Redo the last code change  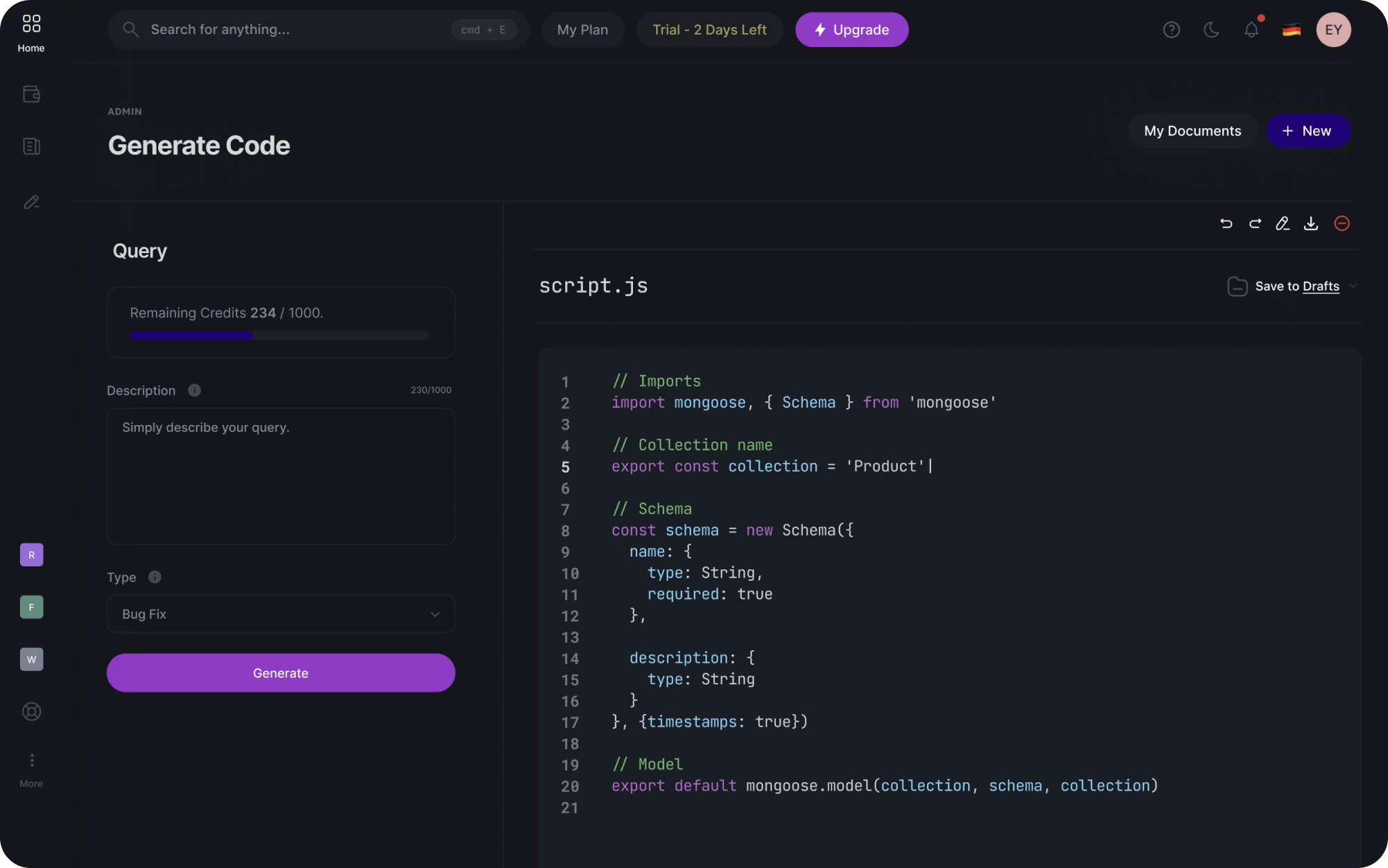point(1254,223)
